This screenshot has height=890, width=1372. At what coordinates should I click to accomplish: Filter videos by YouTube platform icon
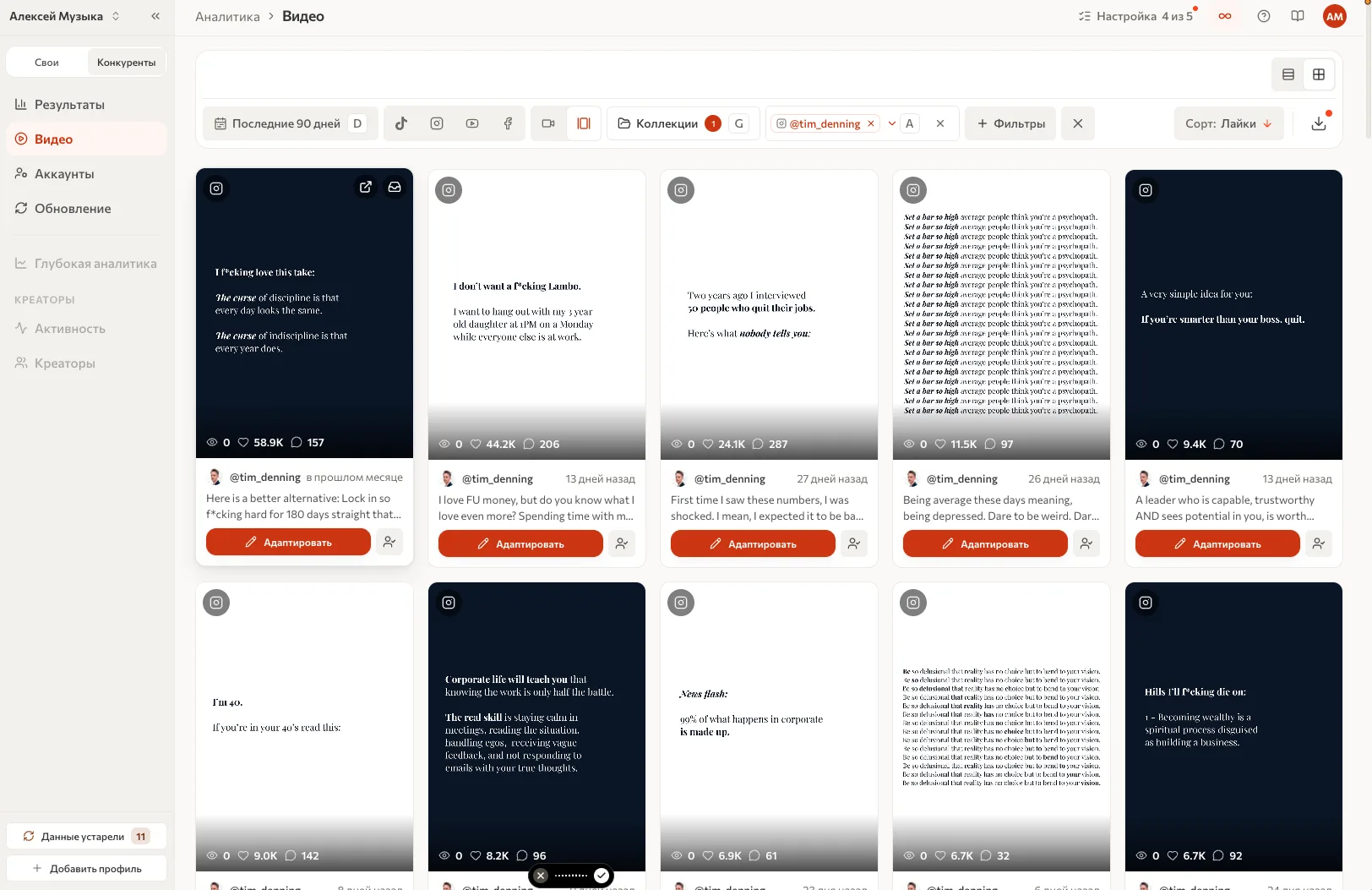point(472,123)
